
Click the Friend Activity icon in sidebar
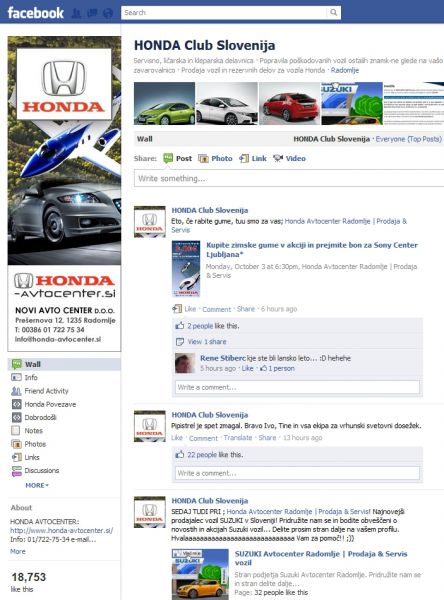(x=16, y=391)
